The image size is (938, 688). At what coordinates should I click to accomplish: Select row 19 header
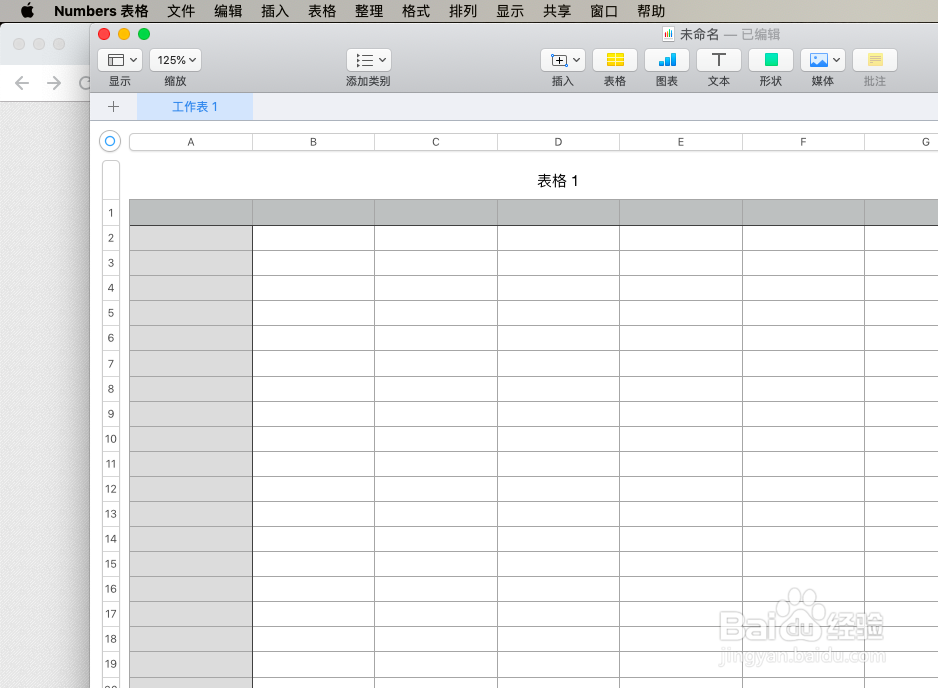pos(111,663)
